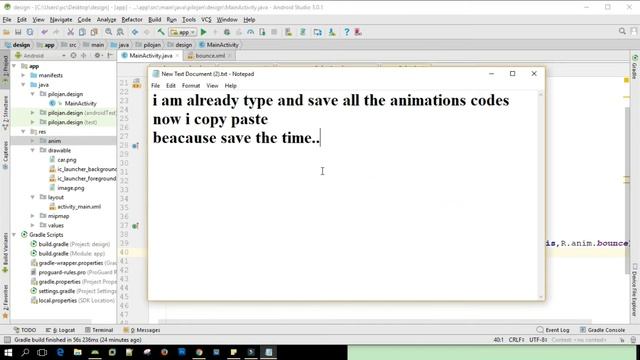Open the Android Studio File menu
Image resolution: width=640 pixels, height=360 pixels.
tap(7, 20)
